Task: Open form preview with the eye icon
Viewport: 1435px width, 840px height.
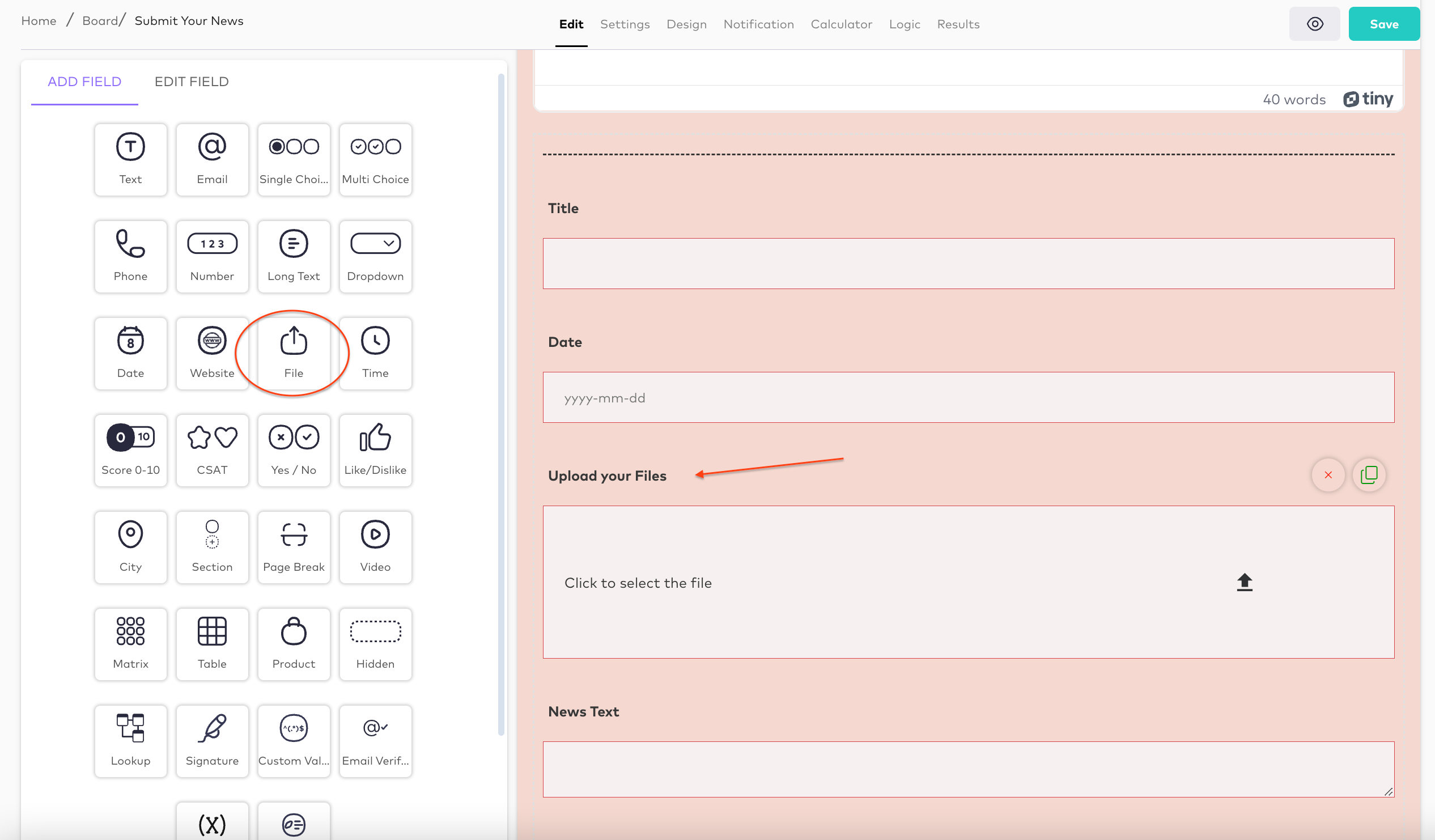Action: tap(1315, 23)
